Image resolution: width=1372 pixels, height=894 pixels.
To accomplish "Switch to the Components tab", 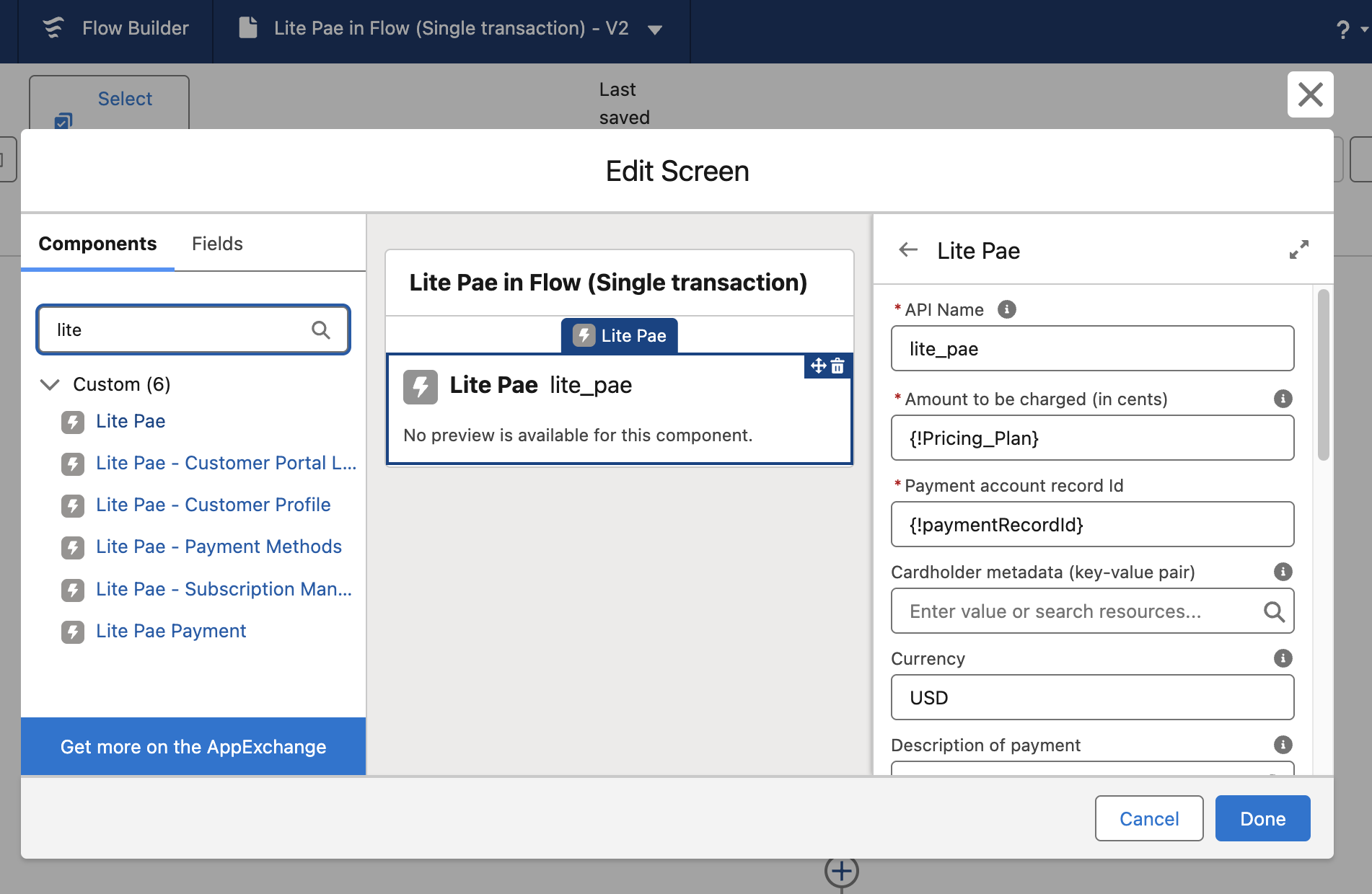I will [x=97, y=244].
